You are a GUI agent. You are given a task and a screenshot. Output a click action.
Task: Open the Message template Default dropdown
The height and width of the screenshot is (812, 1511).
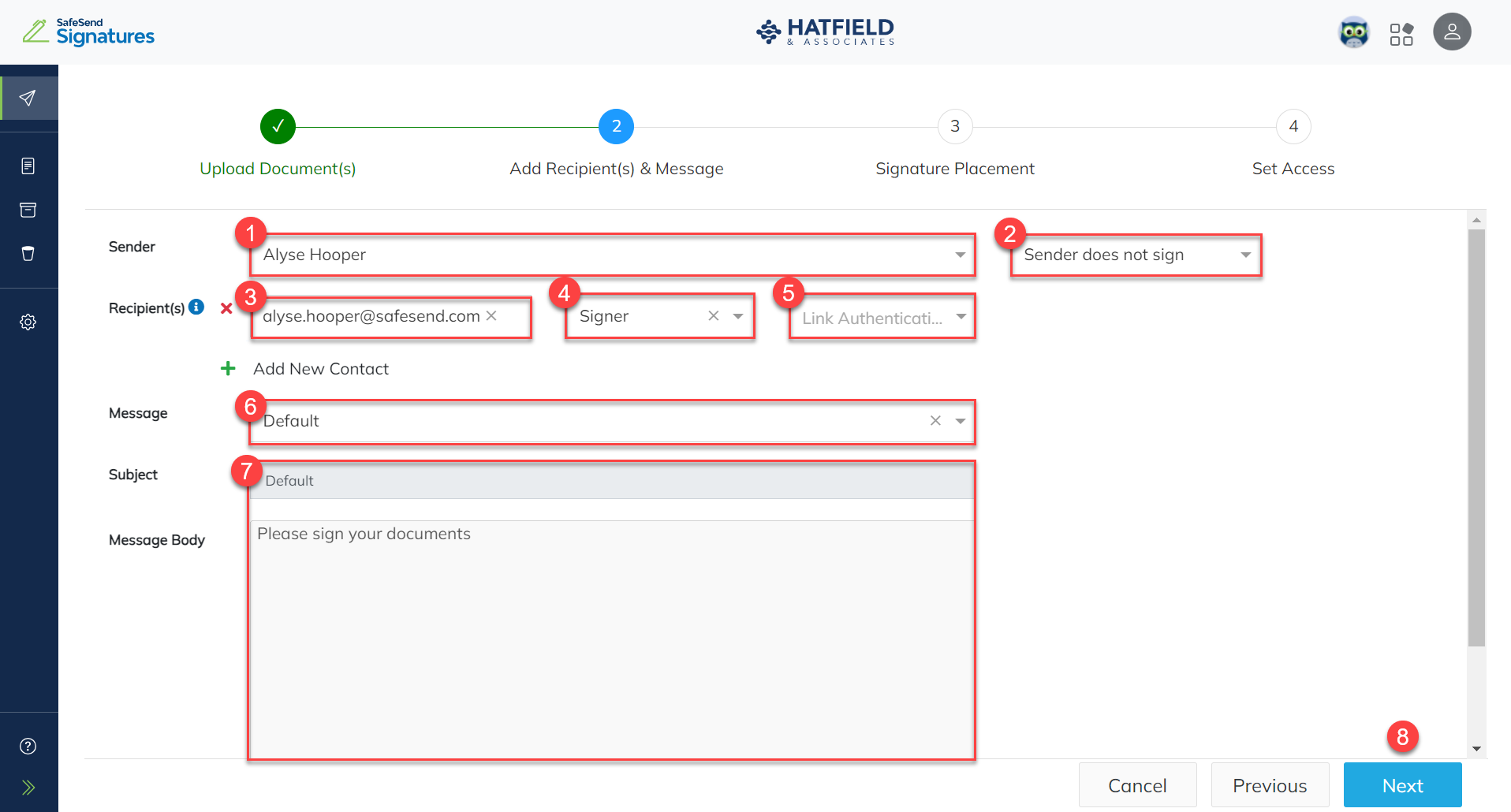coord(960,421)
